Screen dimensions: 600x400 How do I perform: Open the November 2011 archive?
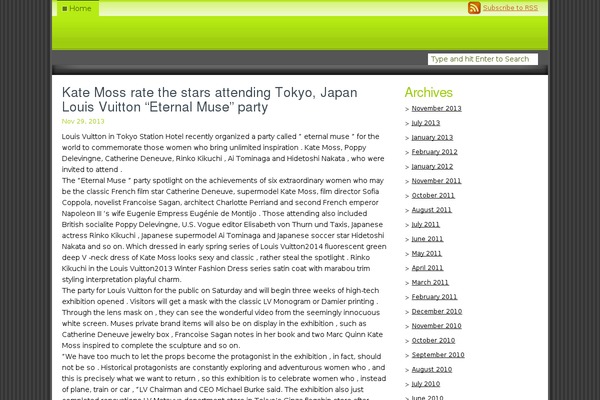point(436,181)
